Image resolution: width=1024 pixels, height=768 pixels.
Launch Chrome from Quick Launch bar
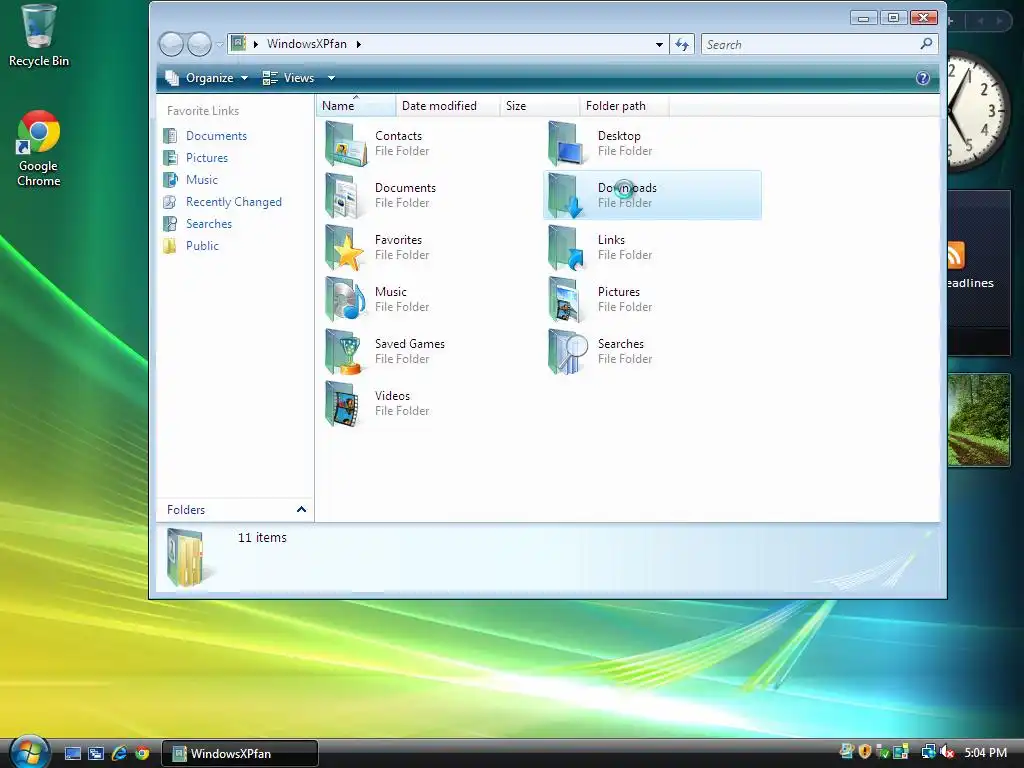[142, 754]
